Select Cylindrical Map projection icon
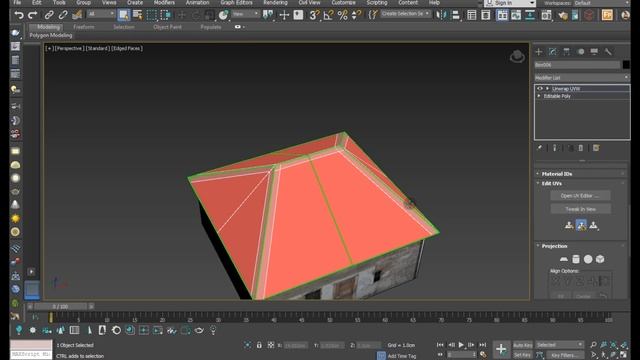640x360 pixels. 576,259
